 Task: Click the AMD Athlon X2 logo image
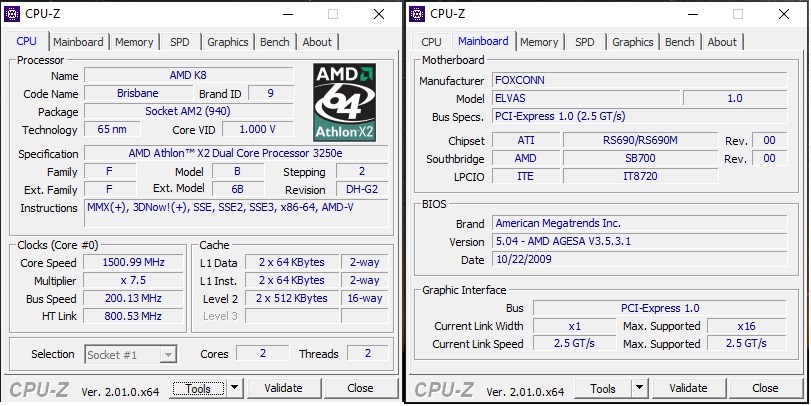pos(344,102)
